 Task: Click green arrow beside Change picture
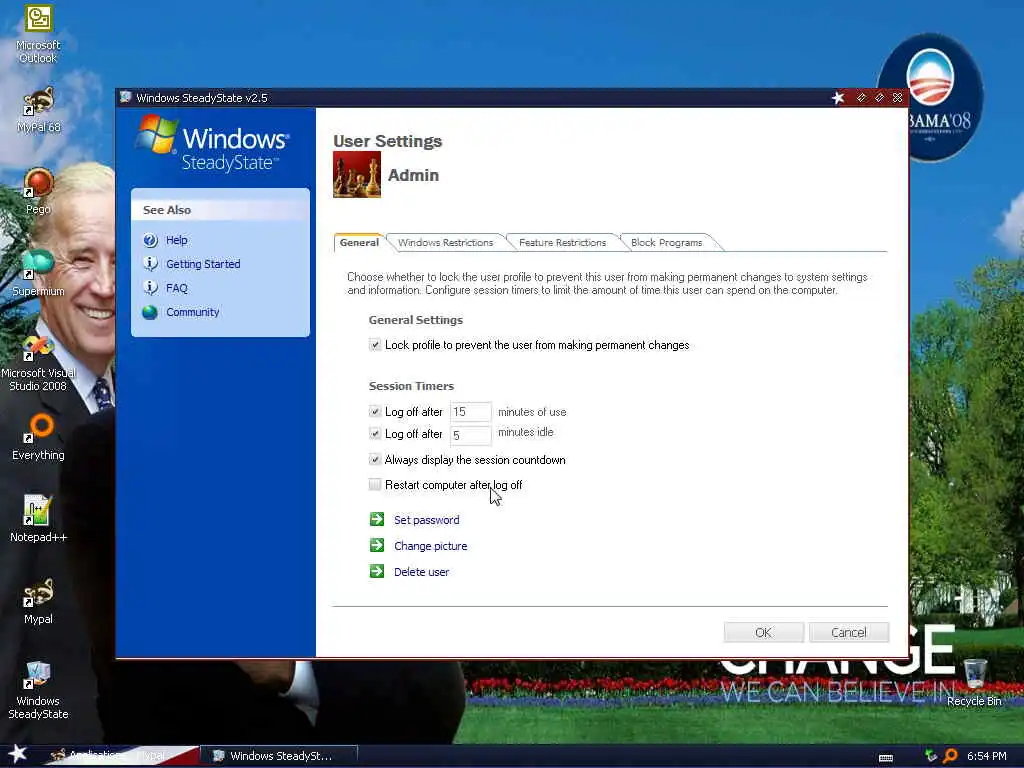coord(377,545)
